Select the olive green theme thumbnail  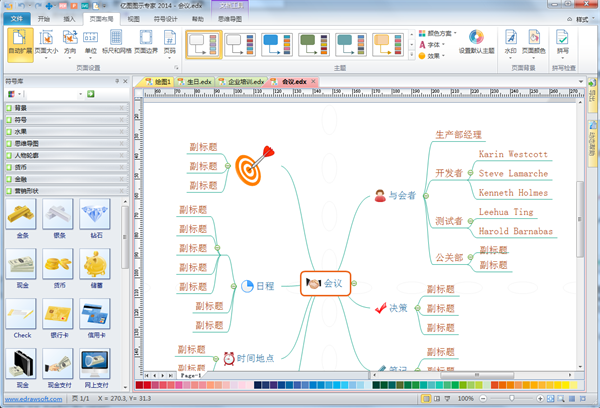click(314, 45)
